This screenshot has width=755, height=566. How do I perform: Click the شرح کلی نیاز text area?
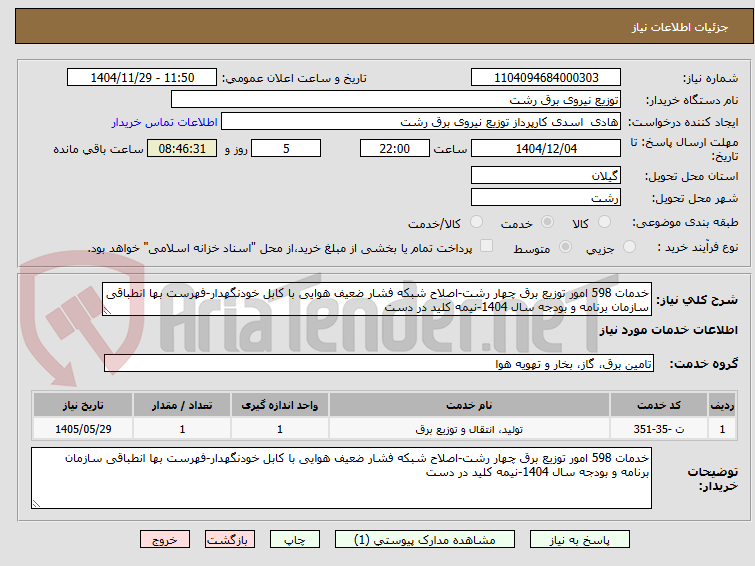pos(377,300)
